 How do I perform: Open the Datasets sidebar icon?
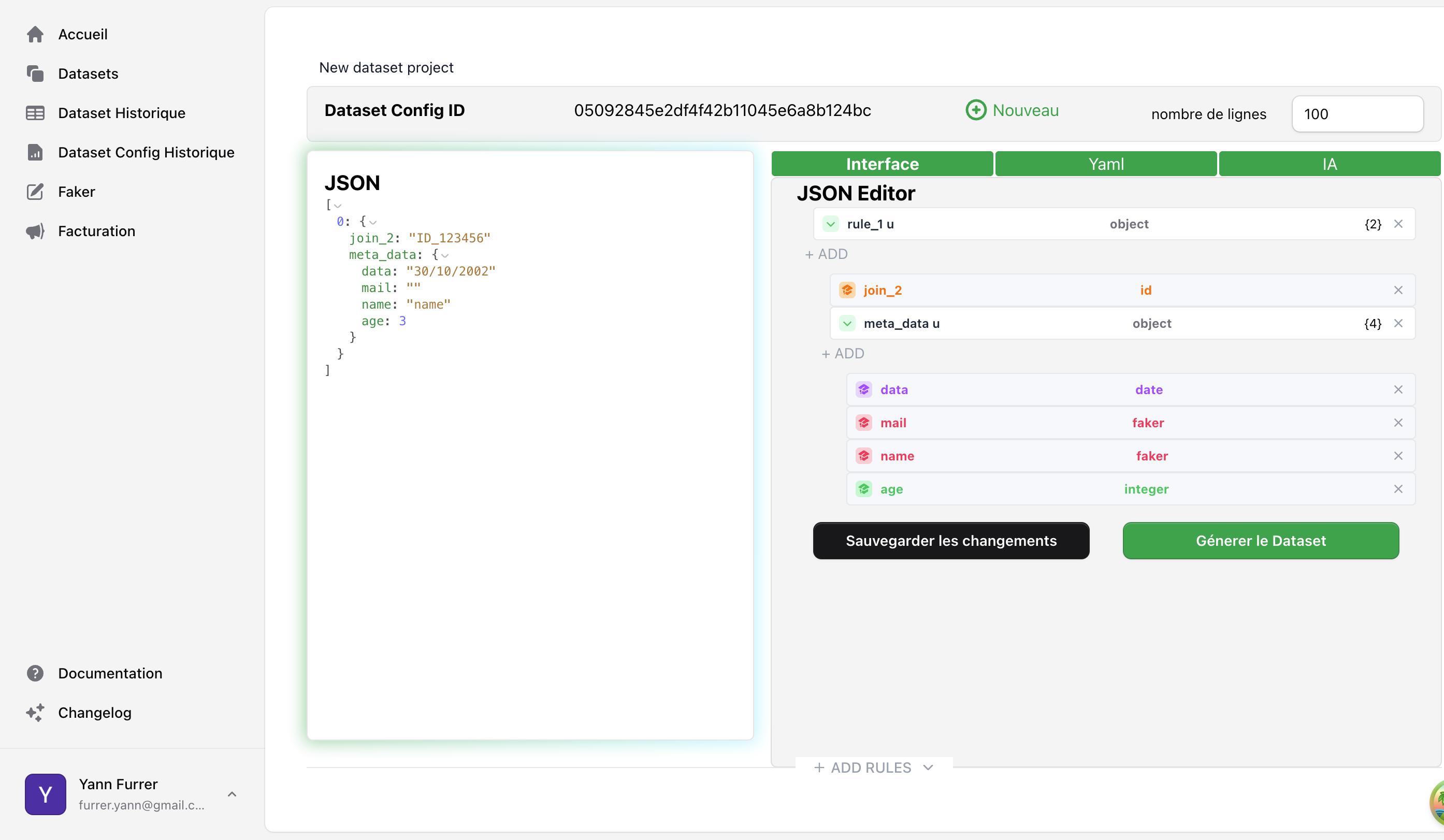35,74
